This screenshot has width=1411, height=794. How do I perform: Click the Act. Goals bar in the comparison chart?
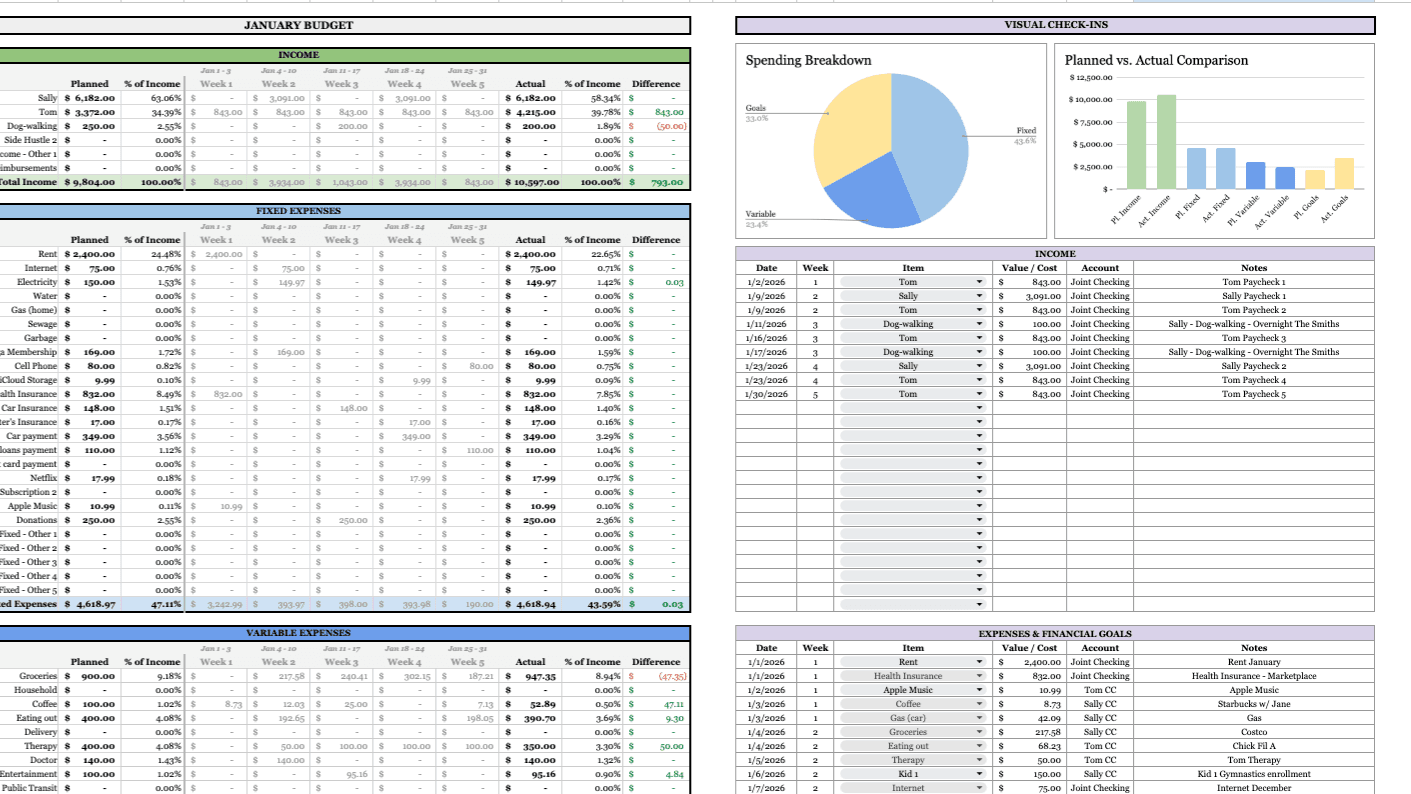(1344, 174)
